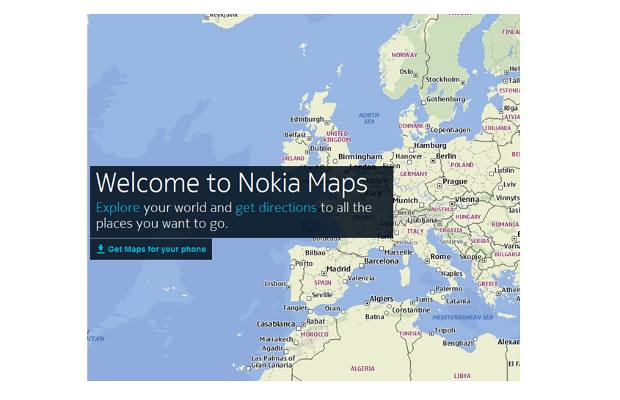Click the Lisbon label on the map

pos(275,283)
